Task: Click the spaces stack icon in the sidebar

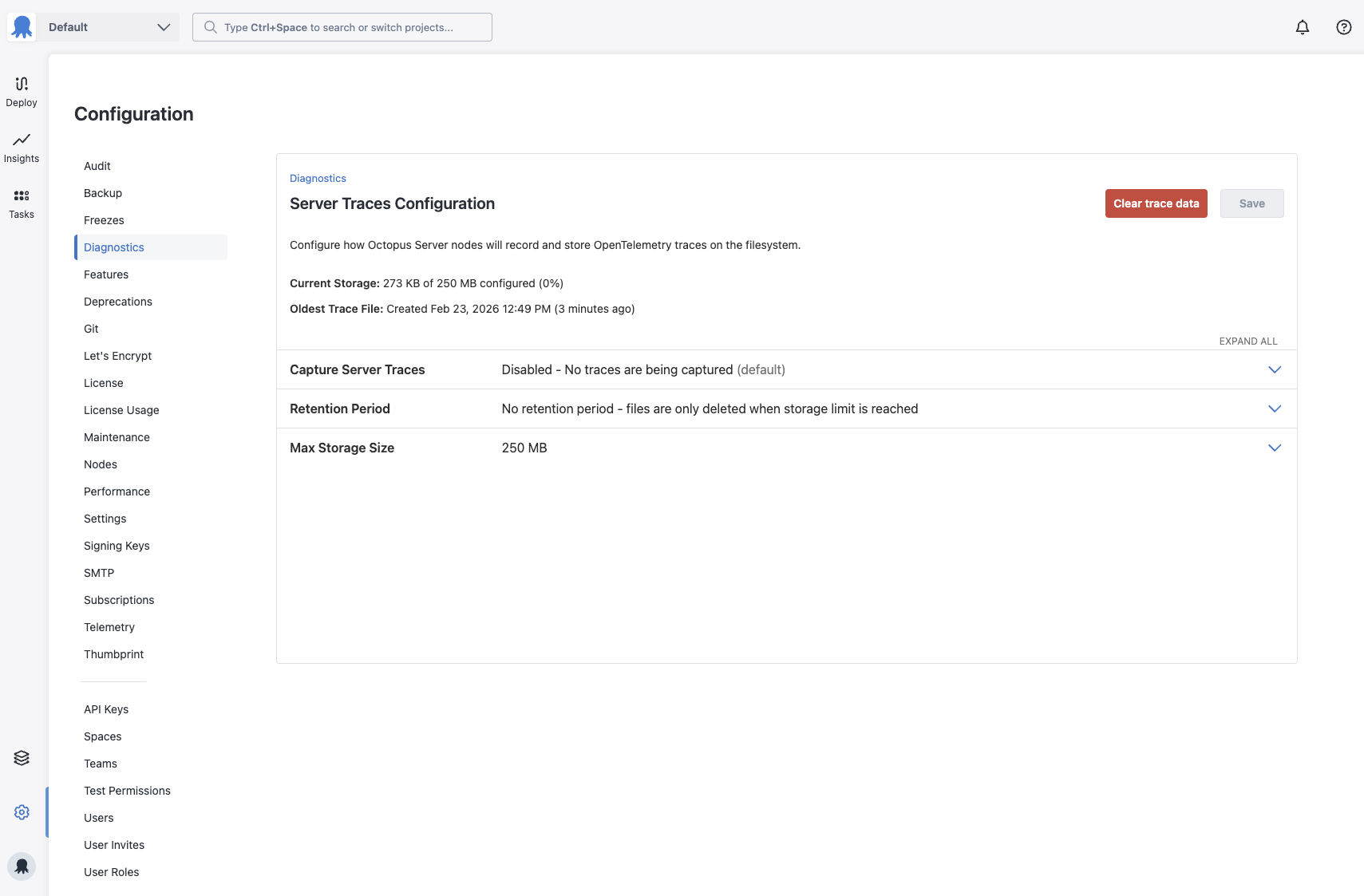Action: point(22,757)
